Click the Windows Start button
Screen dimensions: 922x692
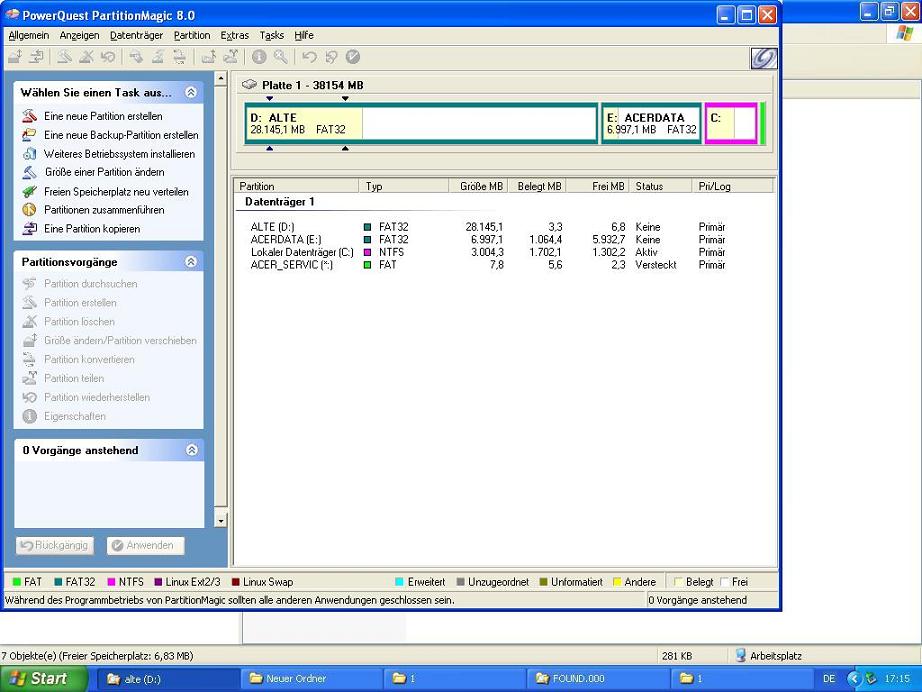[x=43, y=678]
